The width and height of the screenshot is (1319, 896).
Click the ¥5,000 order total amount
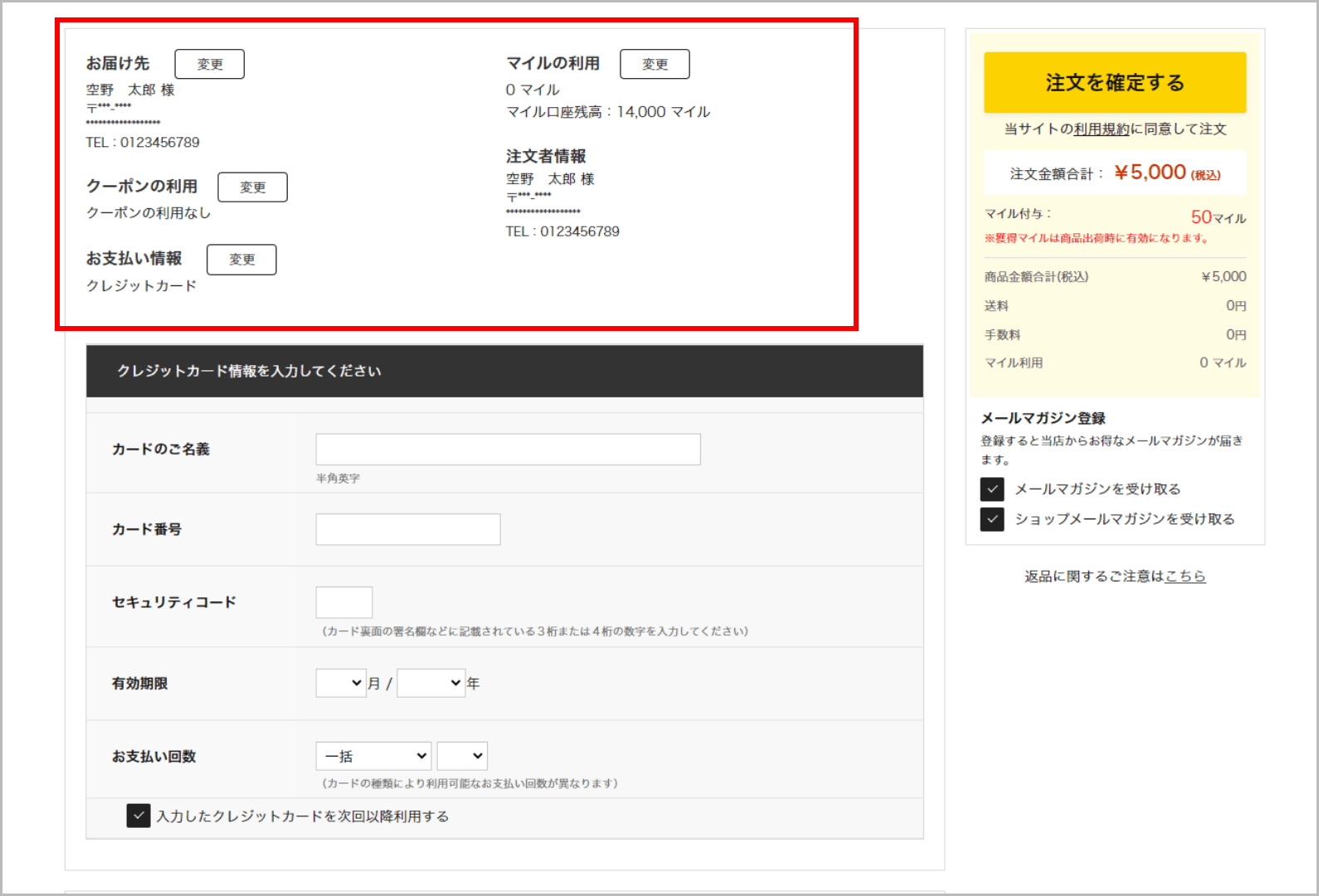(x=1150, y=173)
